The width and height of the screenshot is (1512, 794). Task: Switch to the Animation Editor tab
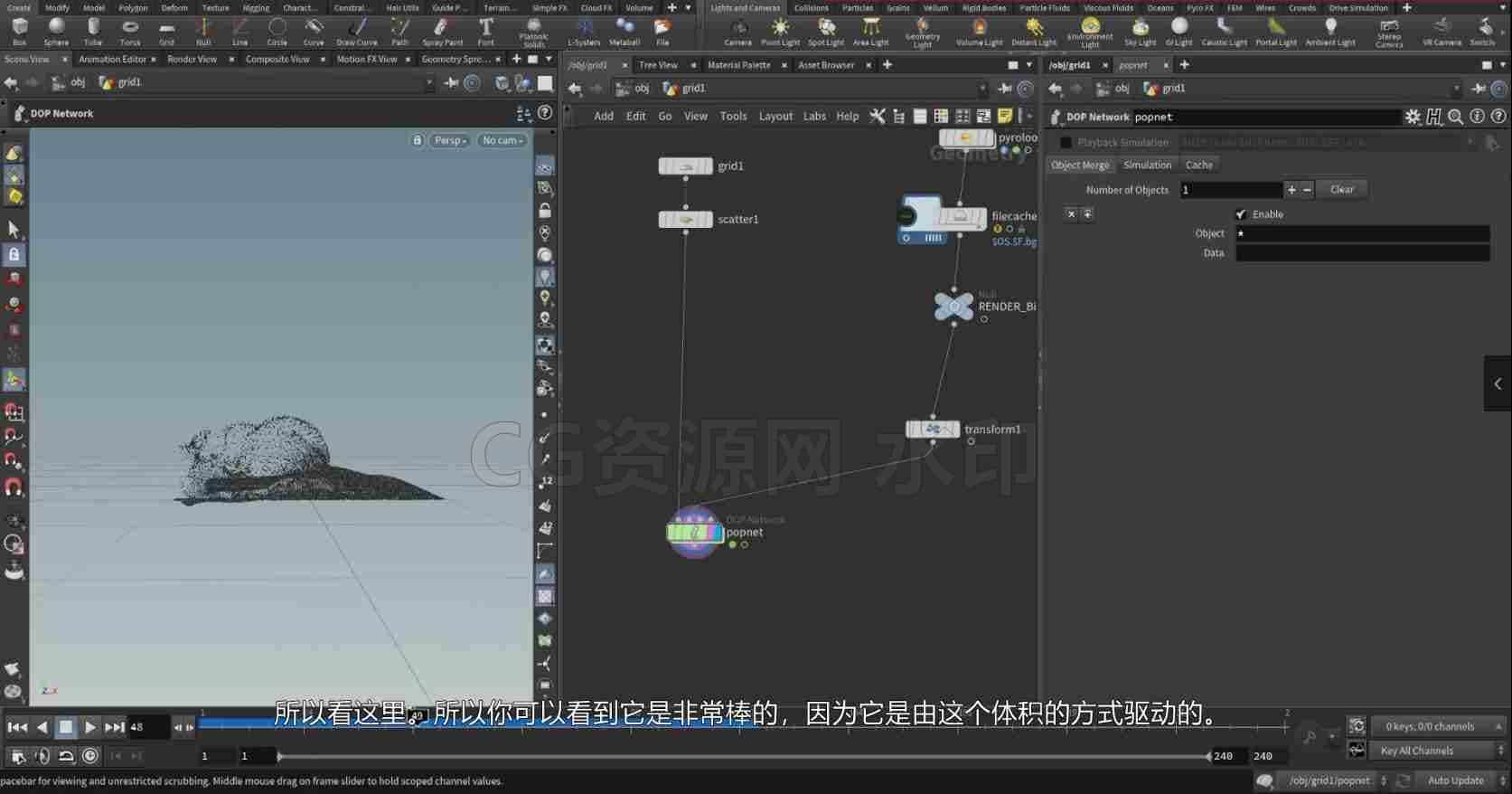[x=112, y=59]
